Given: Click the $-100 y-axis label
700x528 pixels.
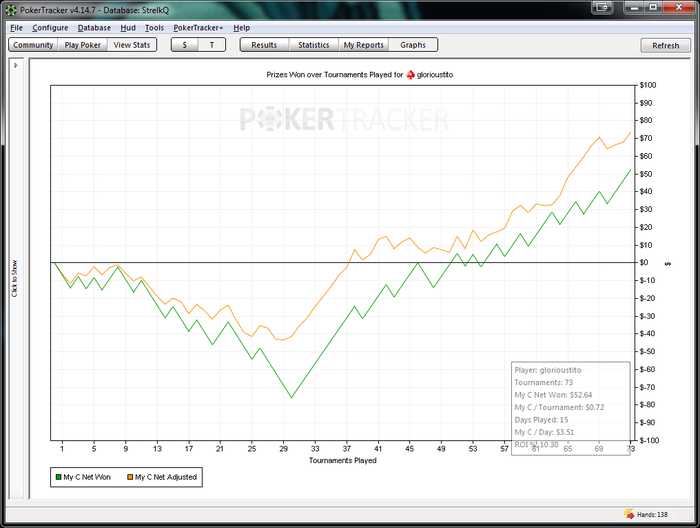Looking at the screenshot, I should point(649,441).
